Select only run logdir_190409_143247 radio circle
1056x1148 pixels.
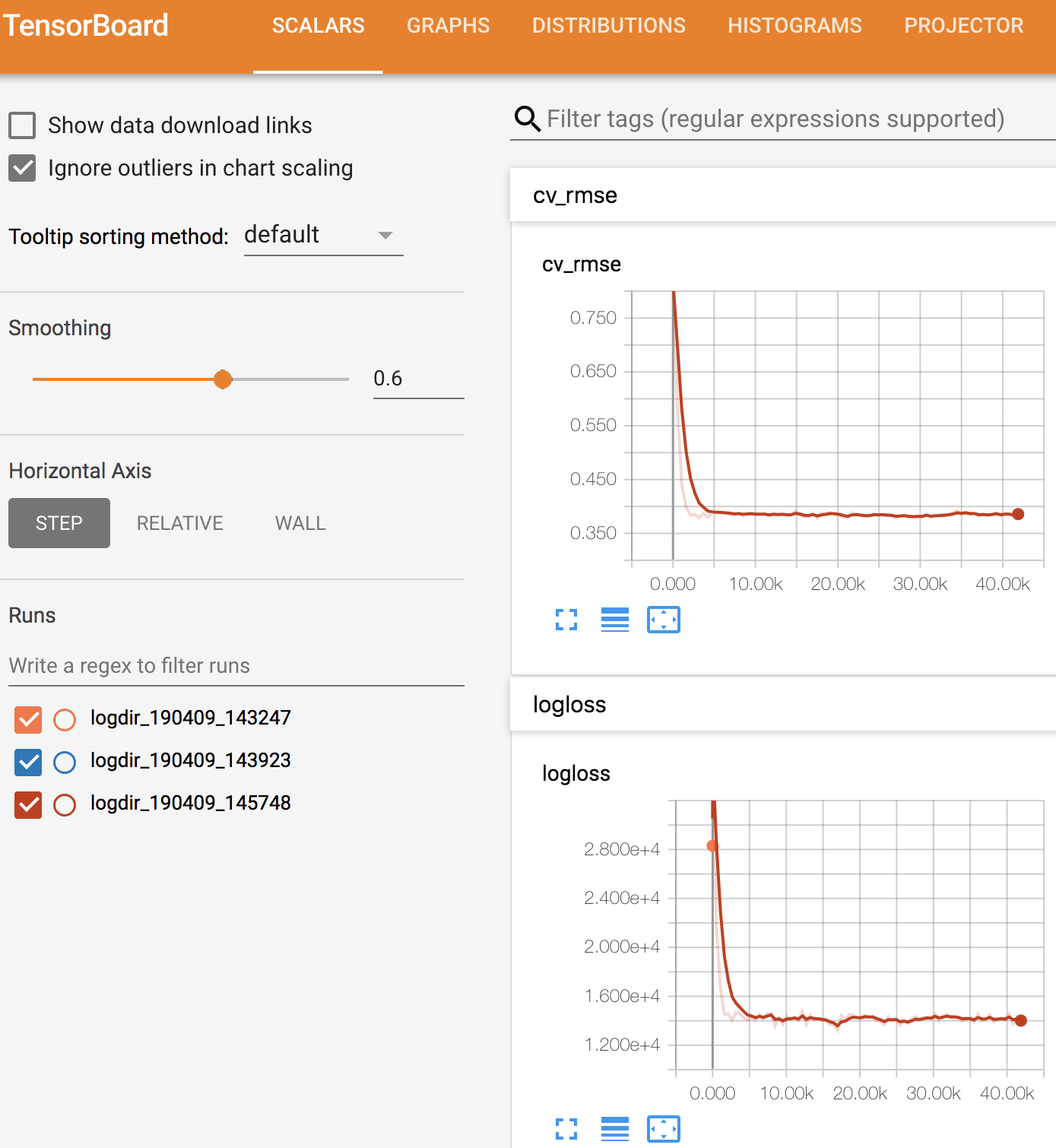(x=65, y=719)
